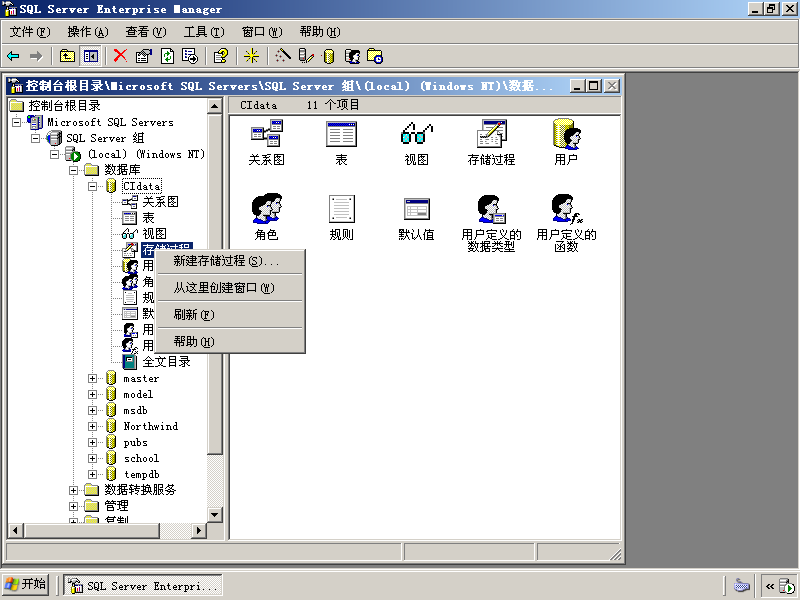This screenshot has height=600, width=800.
Task: Click the Export List toolbar icon
Action: [190, 56]
